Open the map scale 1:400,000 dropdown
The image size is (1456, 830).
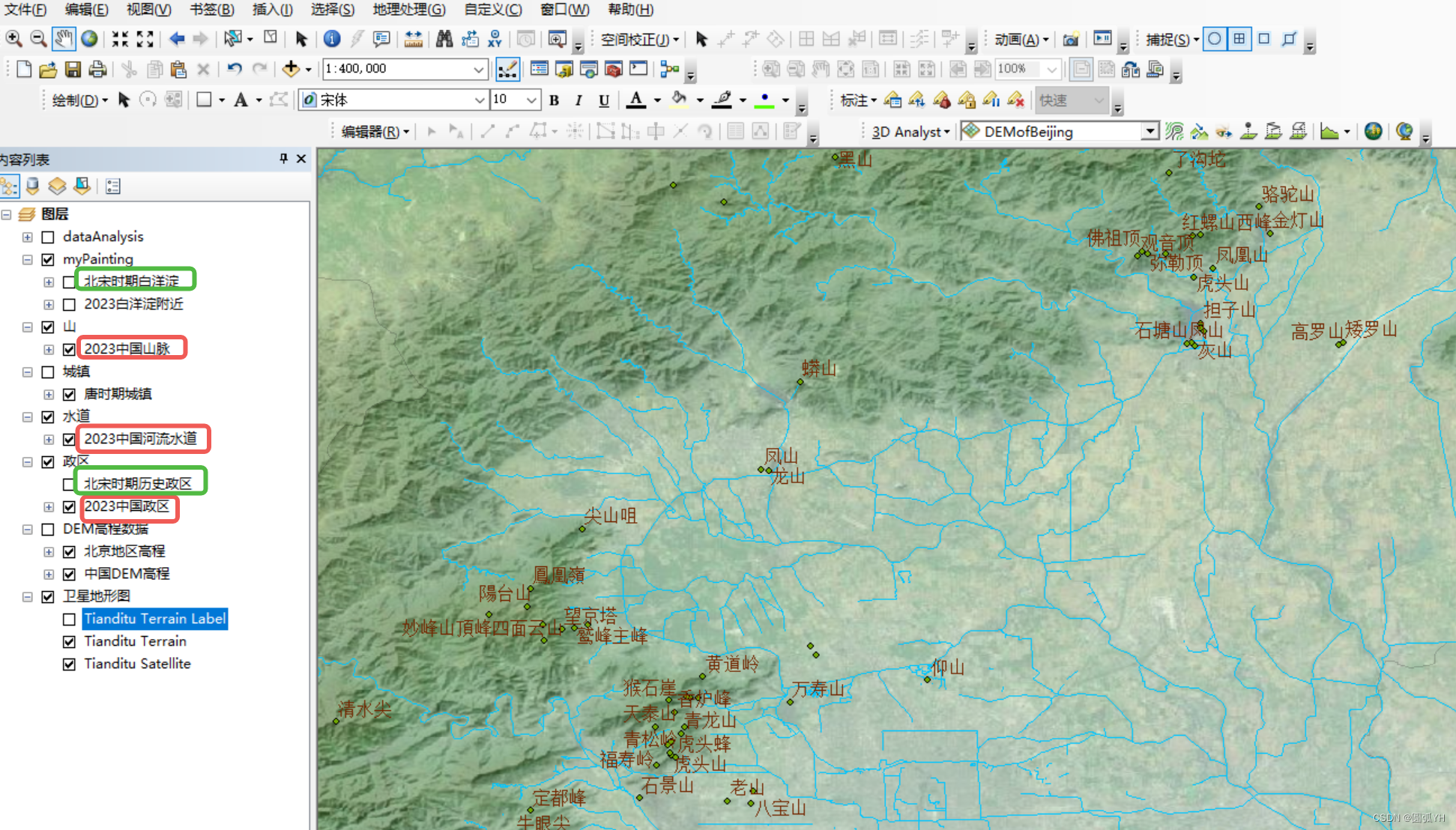click(x=478, y=69)
